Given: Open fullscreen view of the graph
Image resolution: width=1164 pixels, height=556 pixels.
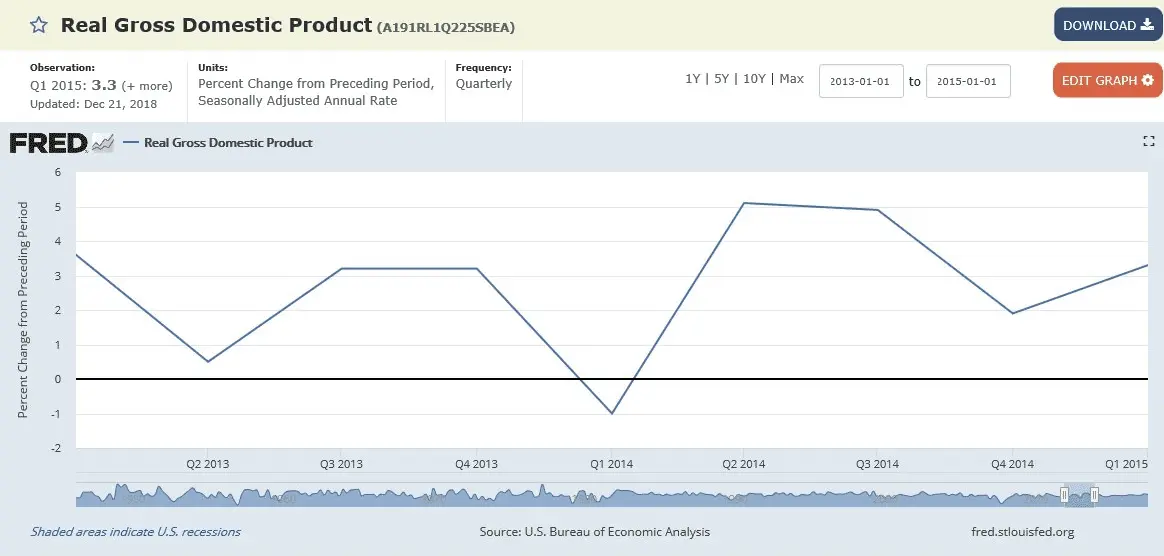Looking at the screenshot, I should 1148,142.
